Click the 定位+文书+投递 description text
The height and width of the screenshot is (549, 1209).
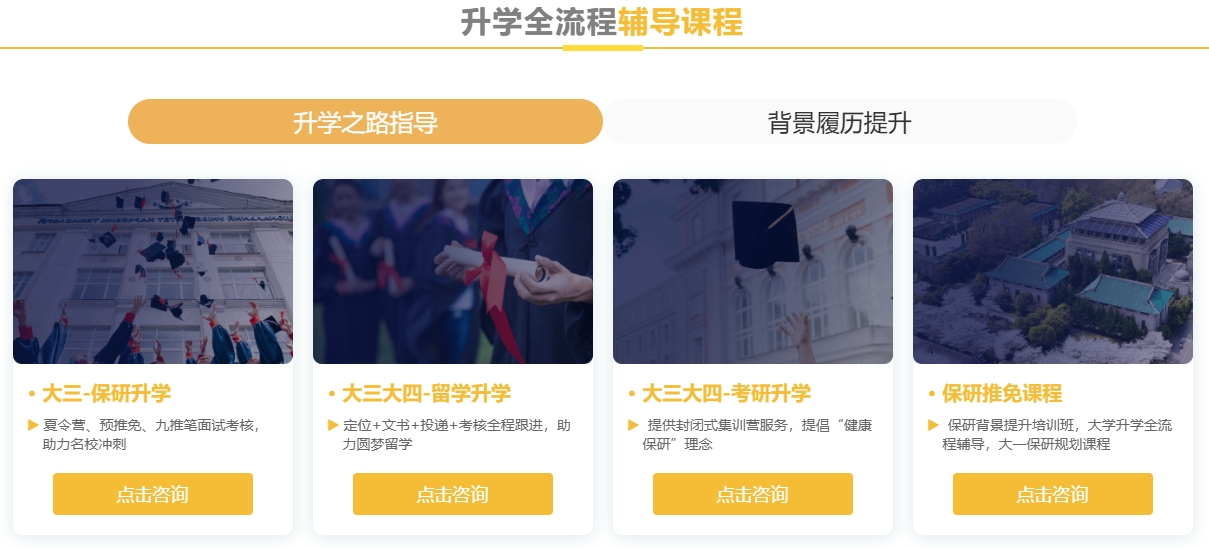[456, 434]
